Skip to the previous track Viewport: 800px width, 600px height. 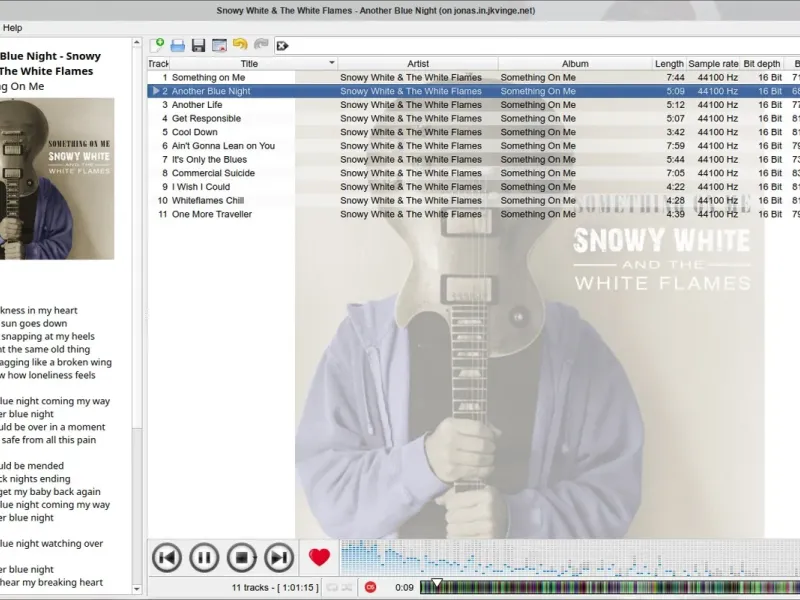[167, 558]
